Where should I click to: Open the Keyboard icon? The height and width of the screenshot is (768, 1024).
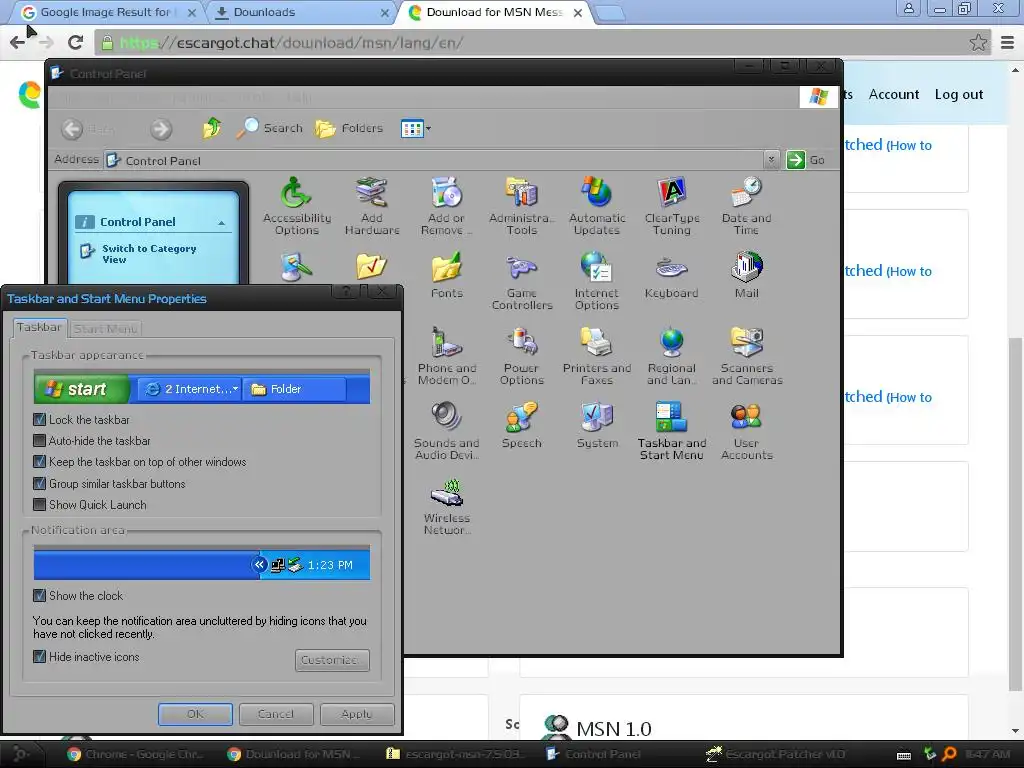[671, 275]
